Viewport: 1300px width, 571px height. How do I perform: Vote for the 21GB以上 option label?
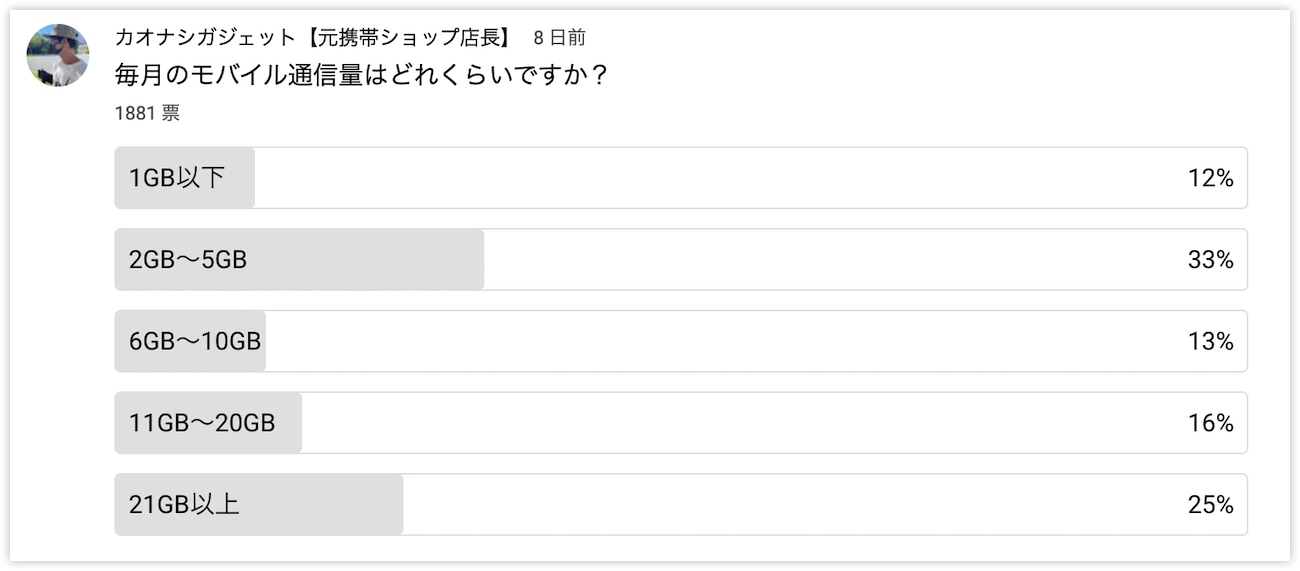pos(184,505)
